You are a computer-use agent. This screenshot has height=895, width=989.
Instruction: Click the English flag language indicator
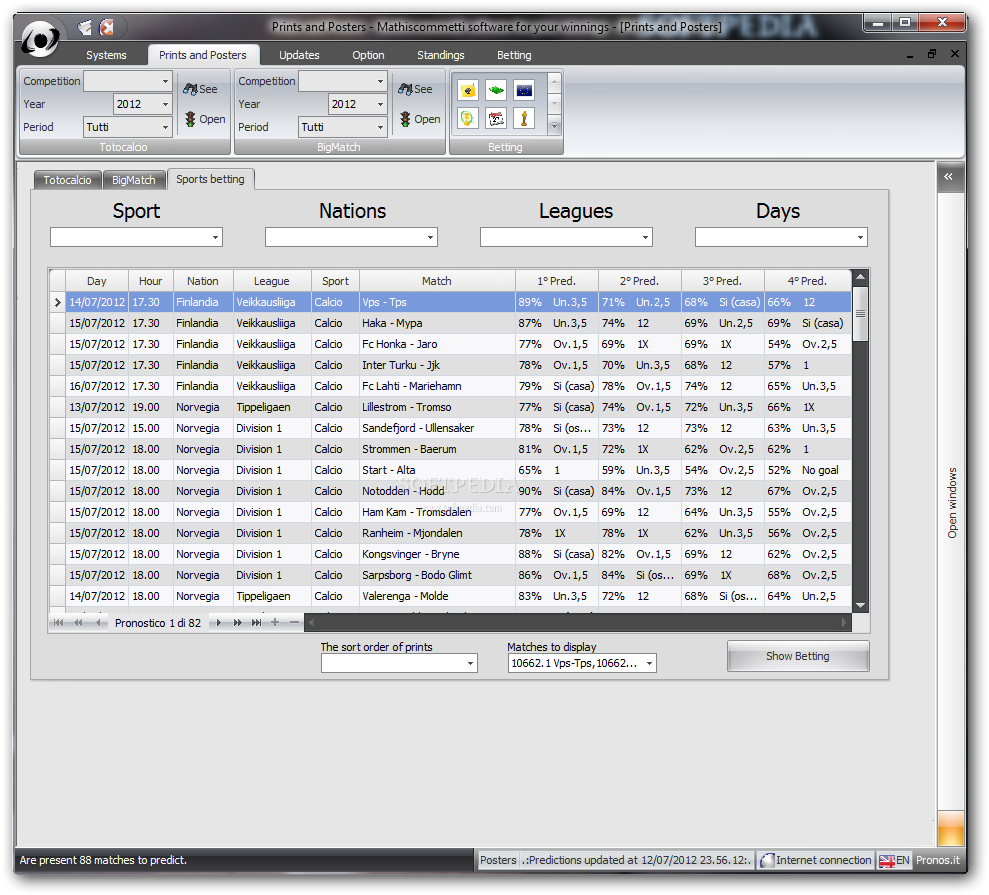(887, 860)
